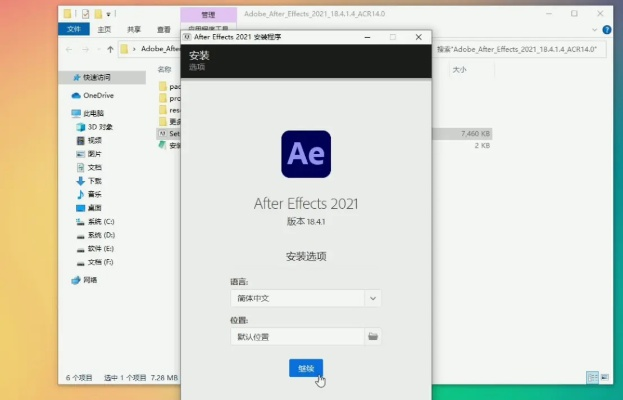The height and width of the screenshot is (400, 623).
Task: Close the After Effects 2021 installer
Action: [418, 37]
